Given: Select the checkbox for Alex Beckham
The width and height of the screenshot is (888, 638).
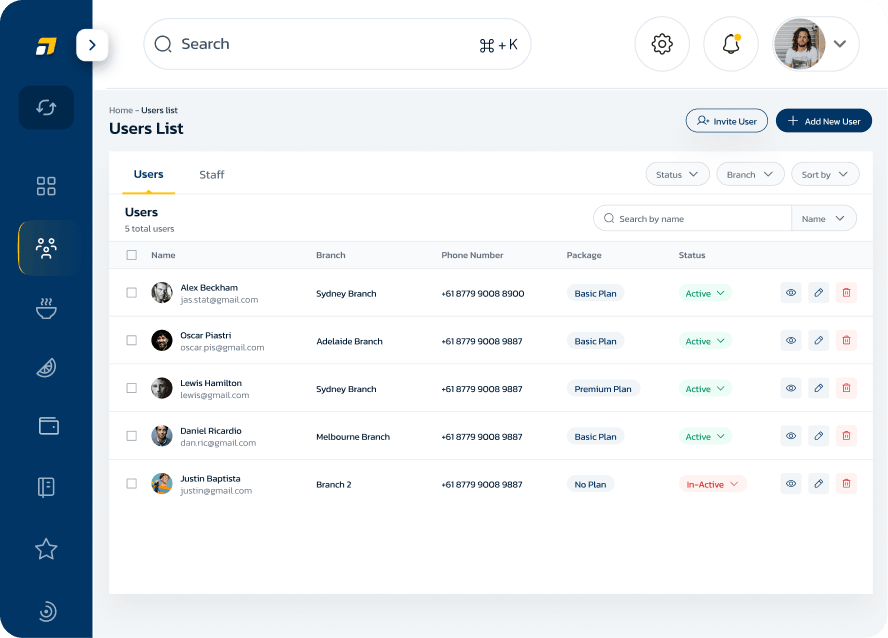Looking at the screenshot, I should pyautogui.click(x=131, y=293).
